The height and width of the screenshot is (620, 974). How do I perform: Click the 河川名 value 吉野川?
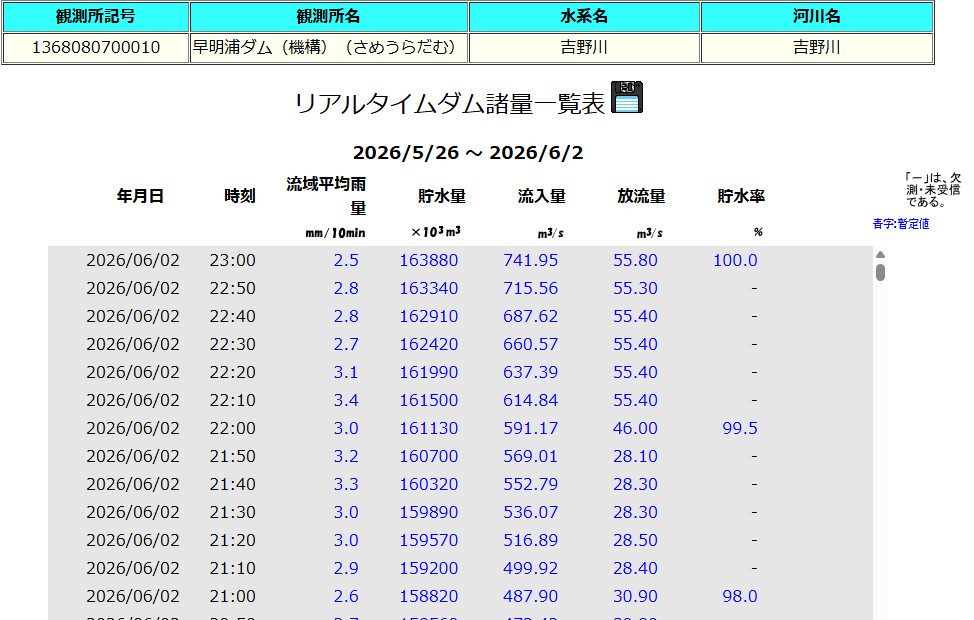(817, 47)
